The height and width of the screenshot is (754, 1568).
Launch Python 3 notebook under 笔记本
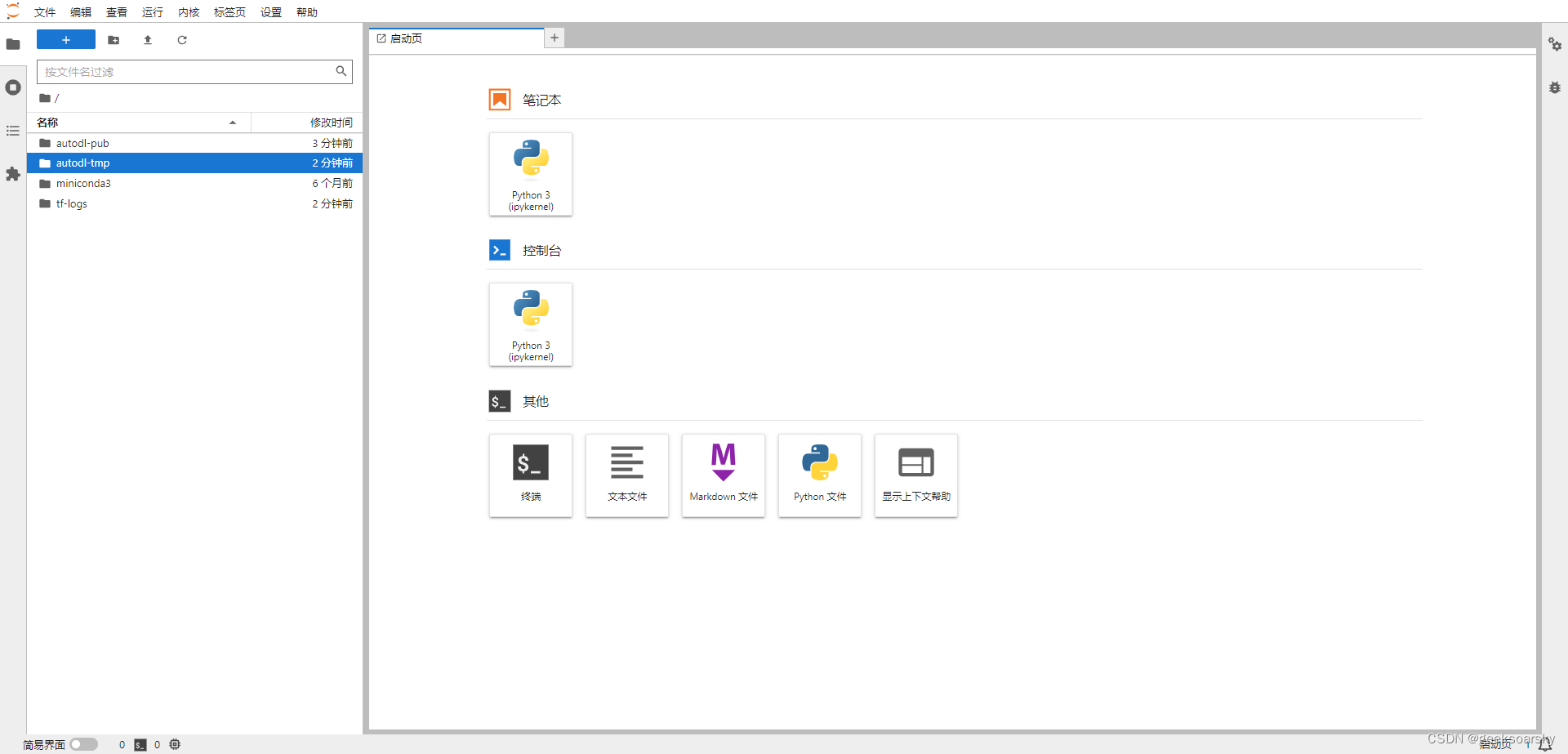531,174
